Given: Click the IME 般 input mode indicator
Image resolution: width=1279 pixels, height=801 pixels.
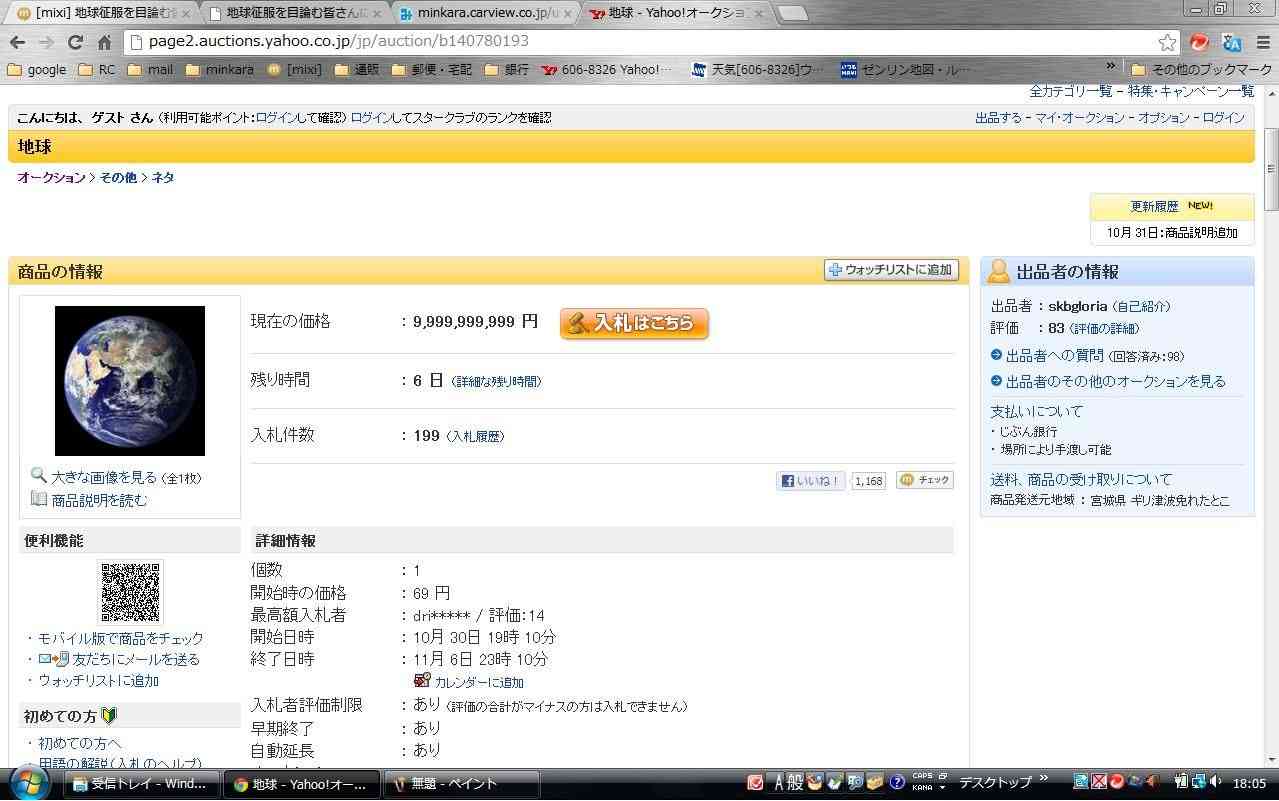Looking at the screenshot, I should coord(795,783).
